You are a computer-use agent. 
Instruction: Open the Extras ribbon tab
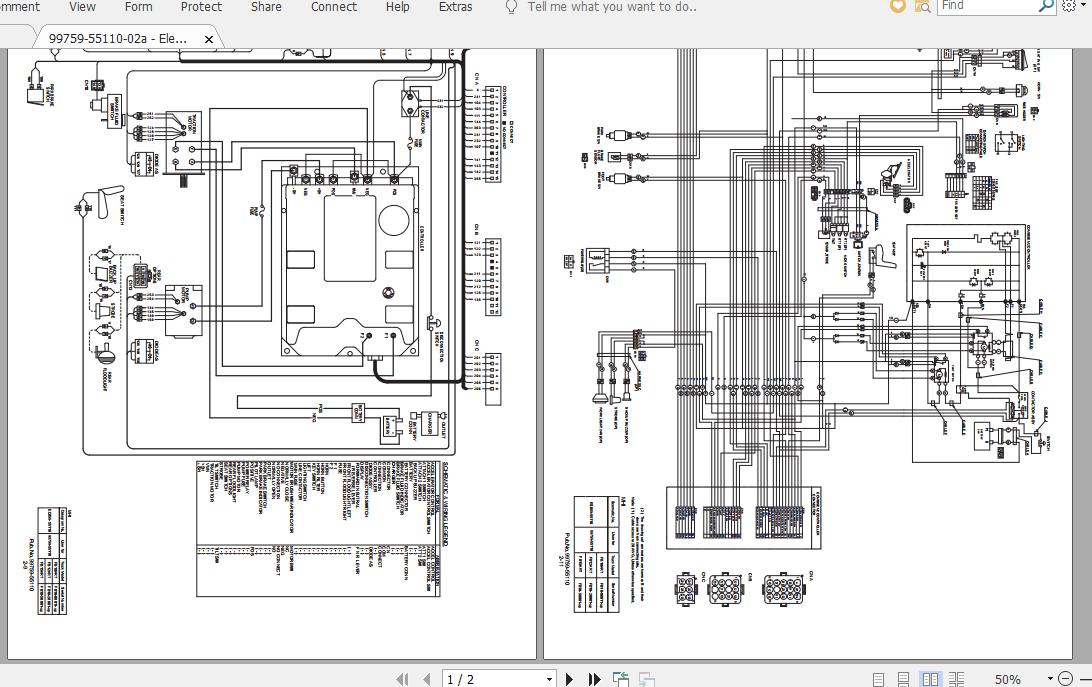tap(455, 7)
